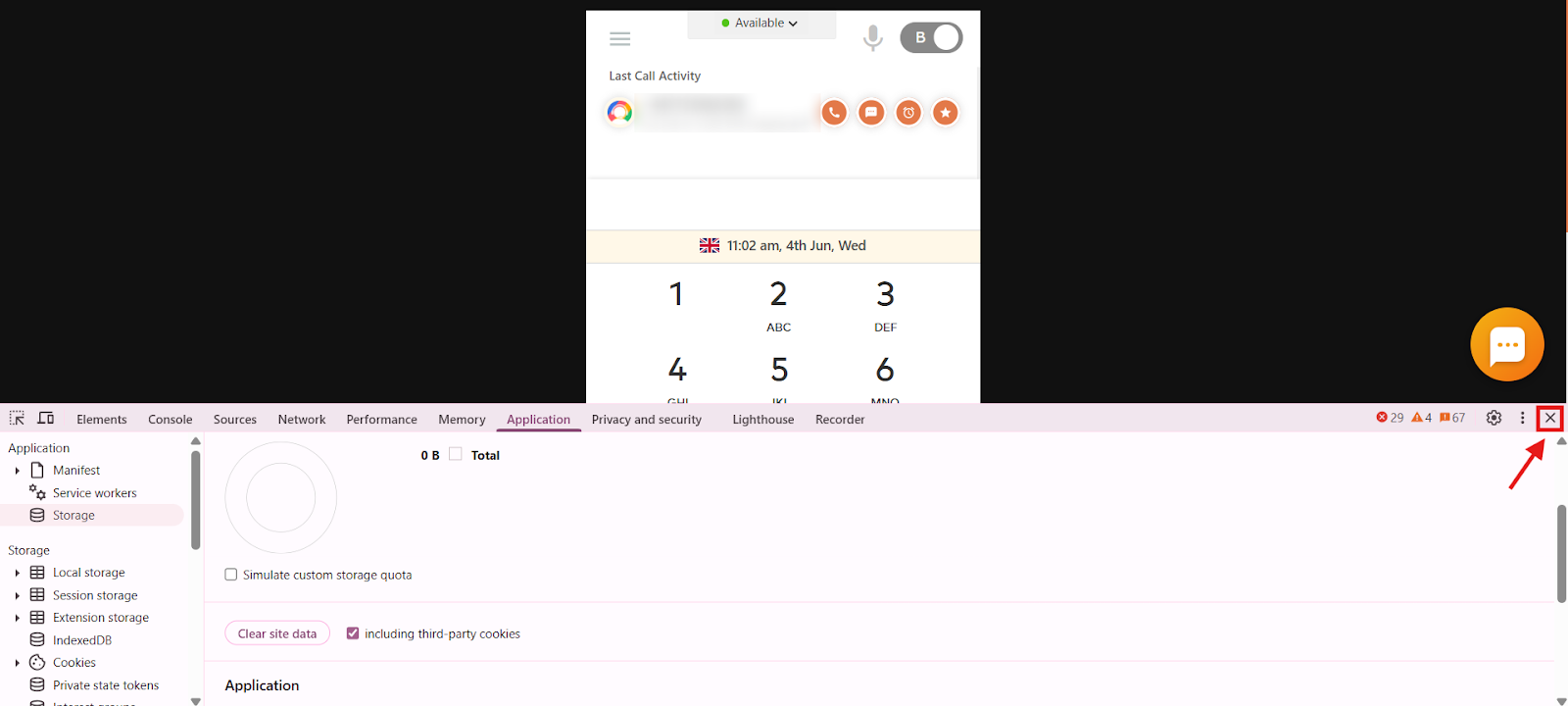Open the orange chat bubble widget
Image resolution: width=1568 pixels, height=706 pixels.
(1507, 345)
